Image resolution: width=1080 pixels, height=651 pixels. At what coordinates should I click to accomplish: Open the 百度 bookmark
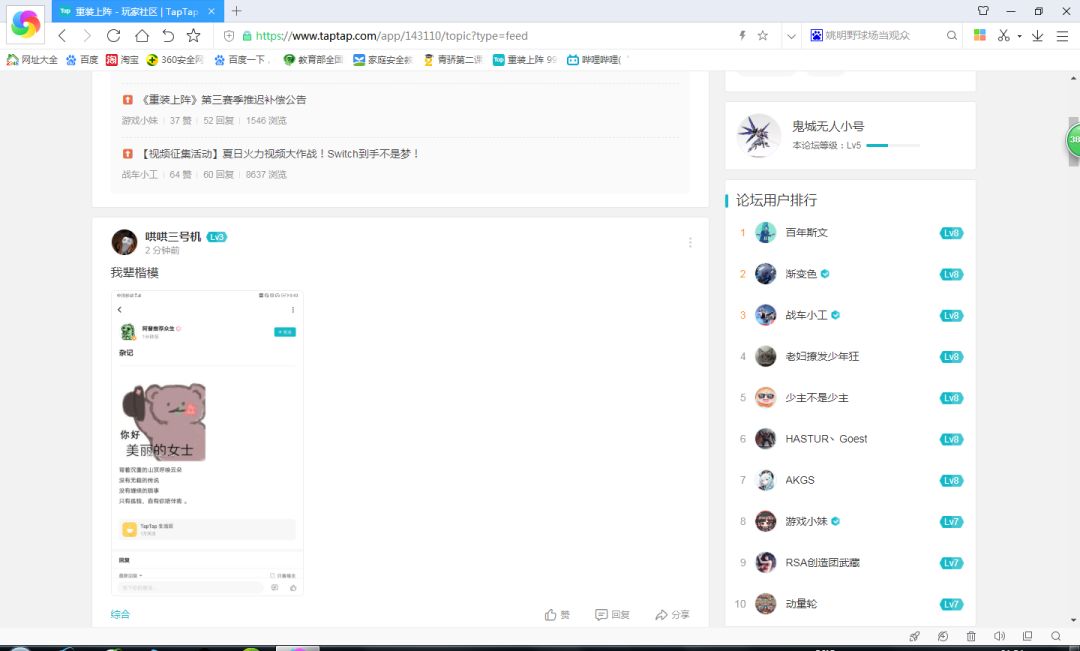point(82,60)
